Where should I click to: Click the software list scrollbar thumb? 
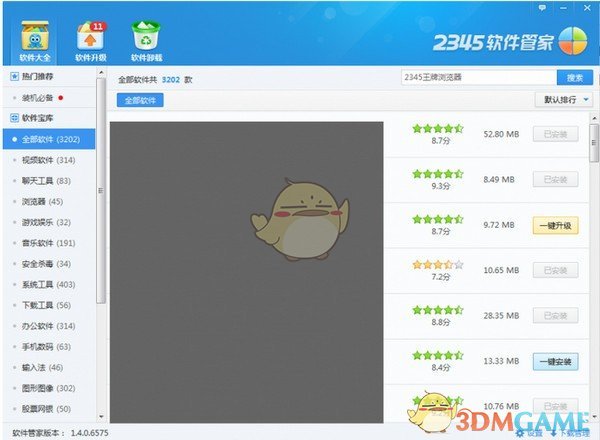point(594,143)
